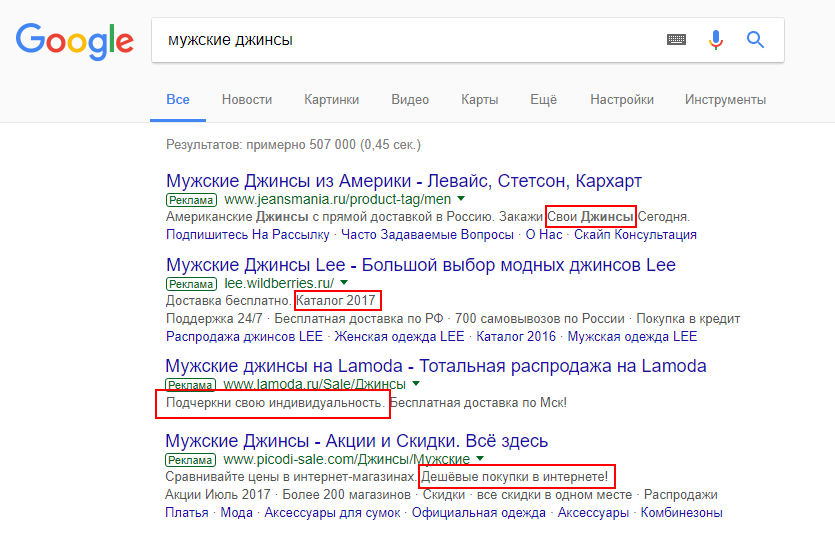Open the on-screen keyboard icon
835x533 pixels.
[676, 39]
